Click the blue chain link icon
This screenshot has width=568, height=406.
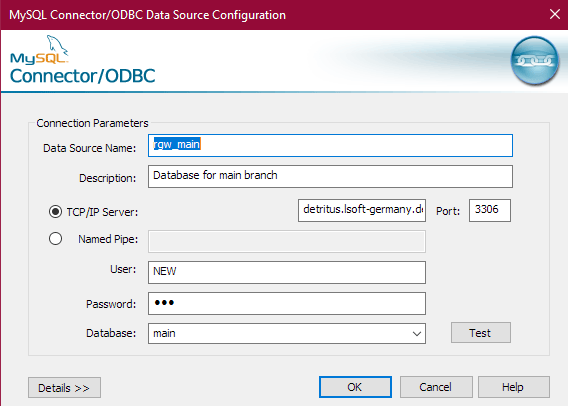[535, 60]
